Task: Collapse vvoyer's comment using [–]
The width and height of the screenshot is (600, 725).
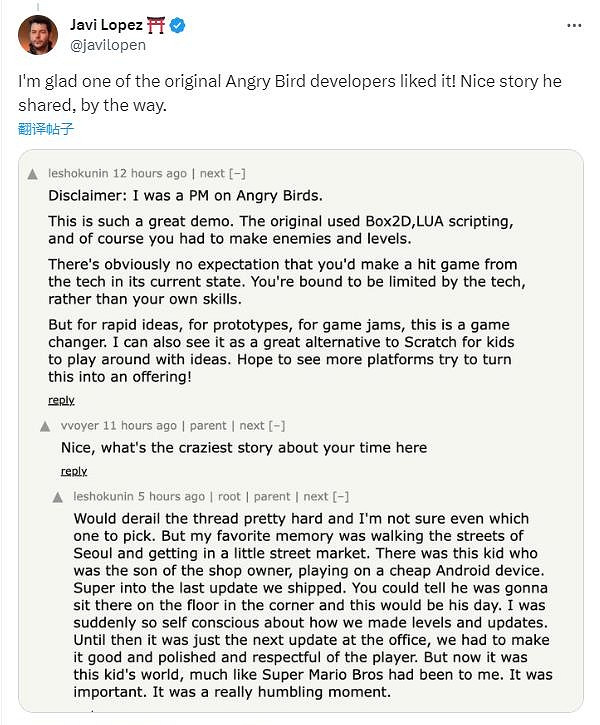Action: (276, 426)
